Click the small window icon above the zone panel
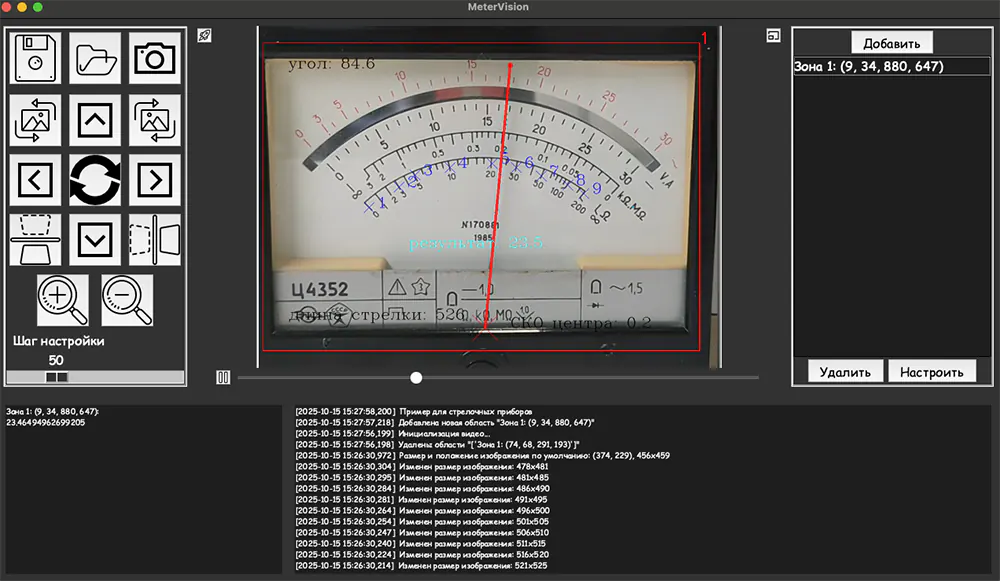The height and width of the screenshot is (581, 1000). (773, 36)
